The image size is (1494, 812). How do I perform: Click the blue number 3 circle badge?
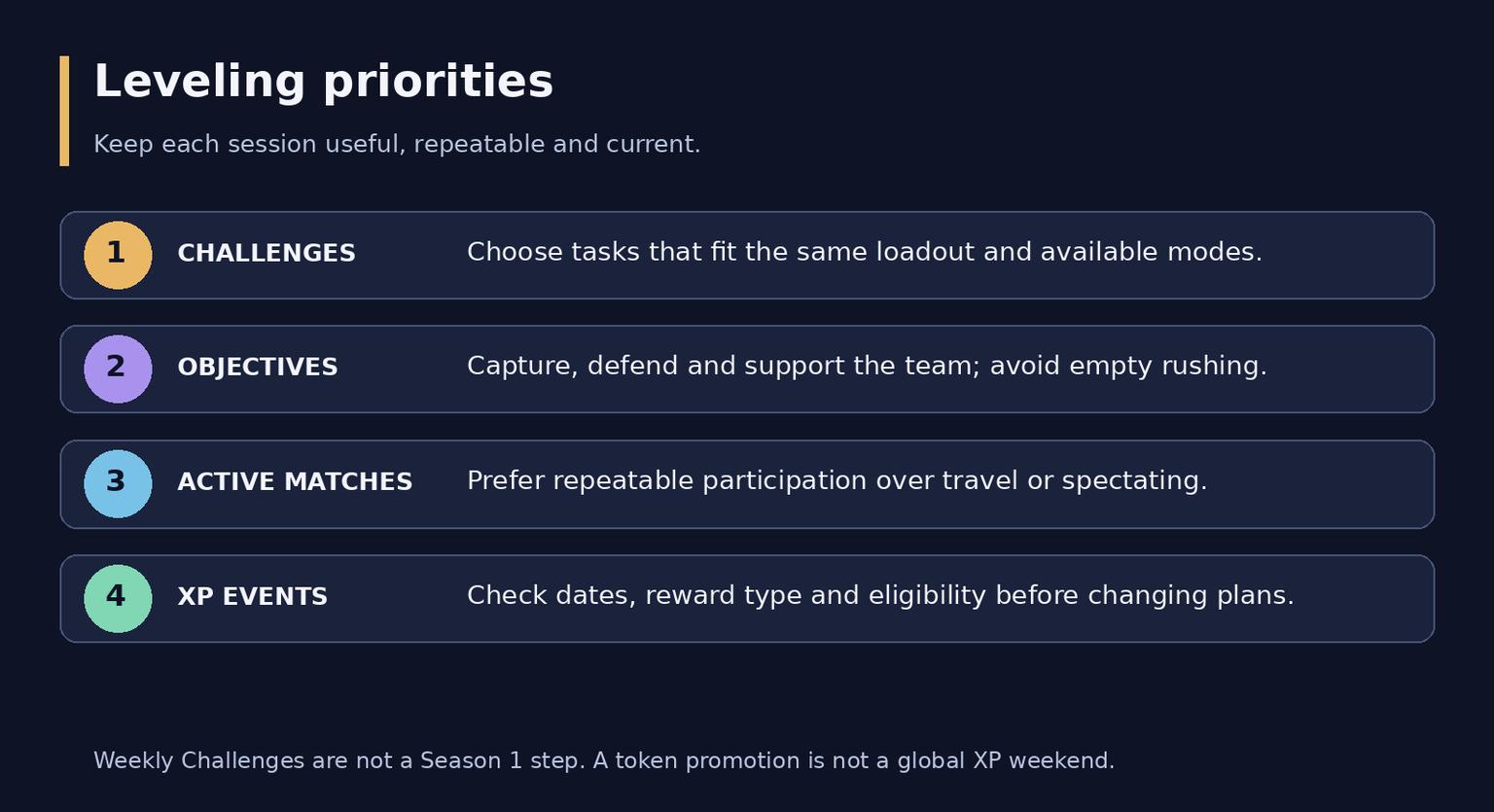(118, 484)
